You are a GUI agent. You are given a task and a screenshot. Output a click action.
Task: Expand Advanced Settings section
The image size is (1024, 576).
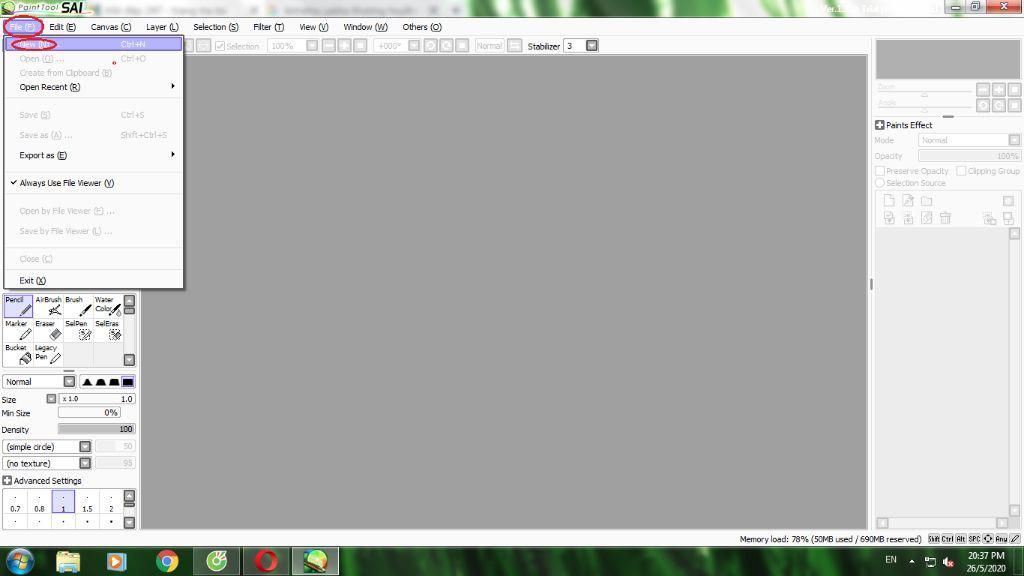click(7, 481)
